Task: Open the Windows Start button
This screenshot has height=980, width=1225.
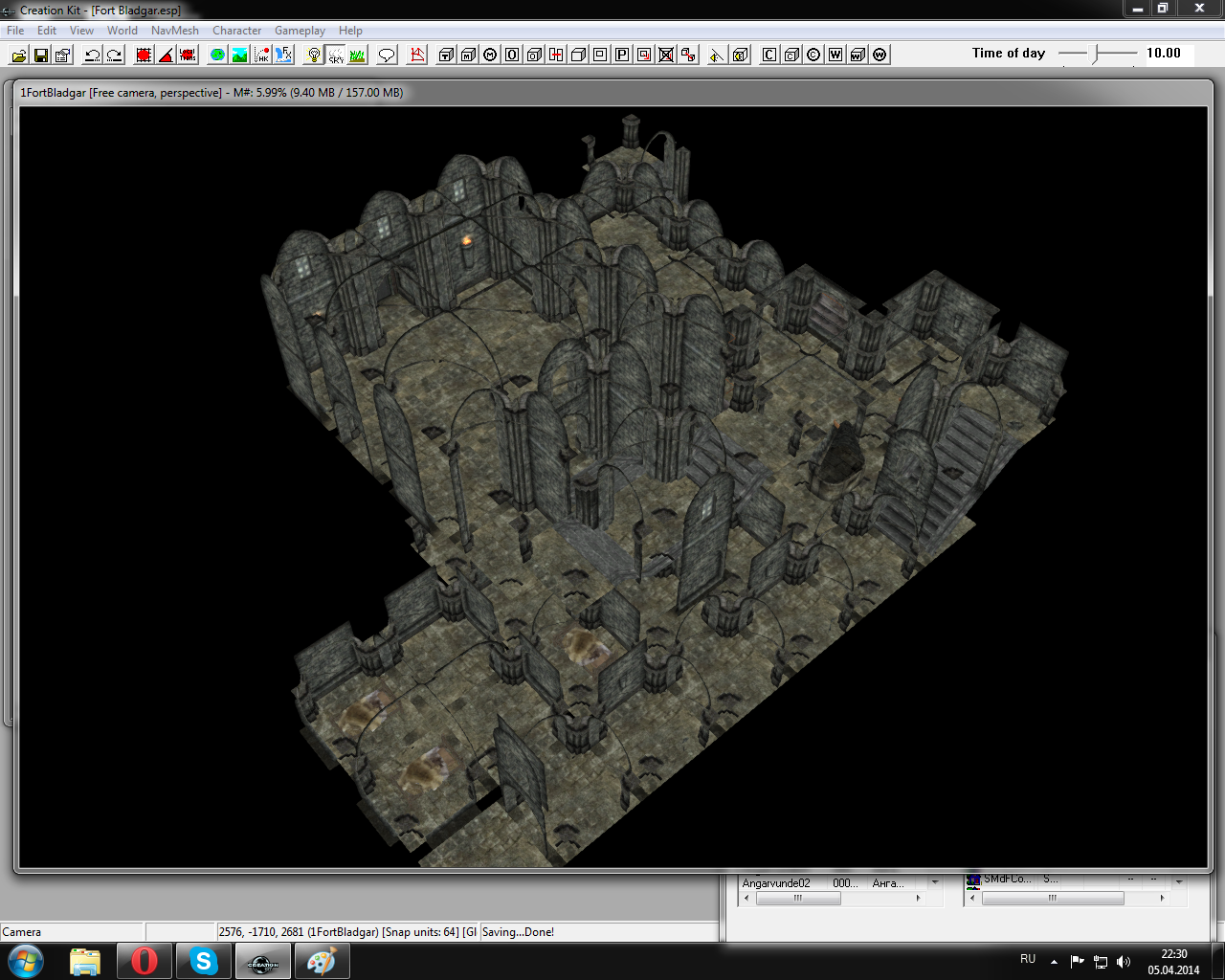Action: (x=25, y=962)
